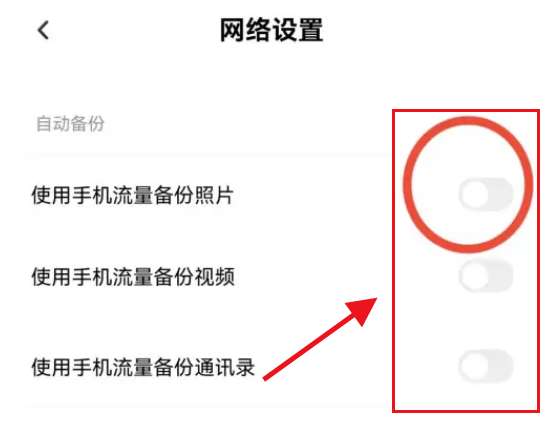Viewport: 548px width, 437px height.
Task: Click the red rectangle border around switches
Action: tap(466, 111)
